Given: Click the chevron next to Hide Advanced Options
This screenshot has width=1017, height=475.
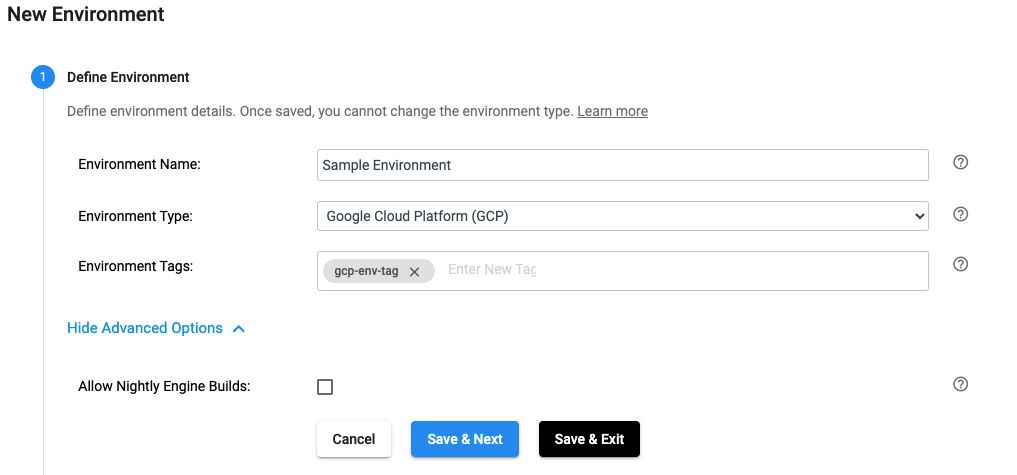Looking at the screenshot, I should coord(239,328).
